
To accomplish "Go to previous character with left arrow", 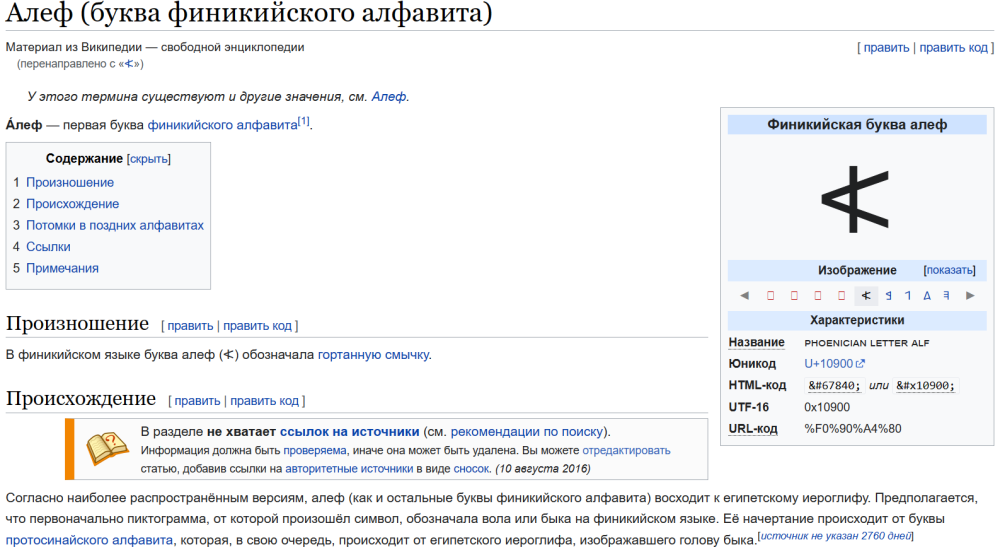I will [744, 296].
